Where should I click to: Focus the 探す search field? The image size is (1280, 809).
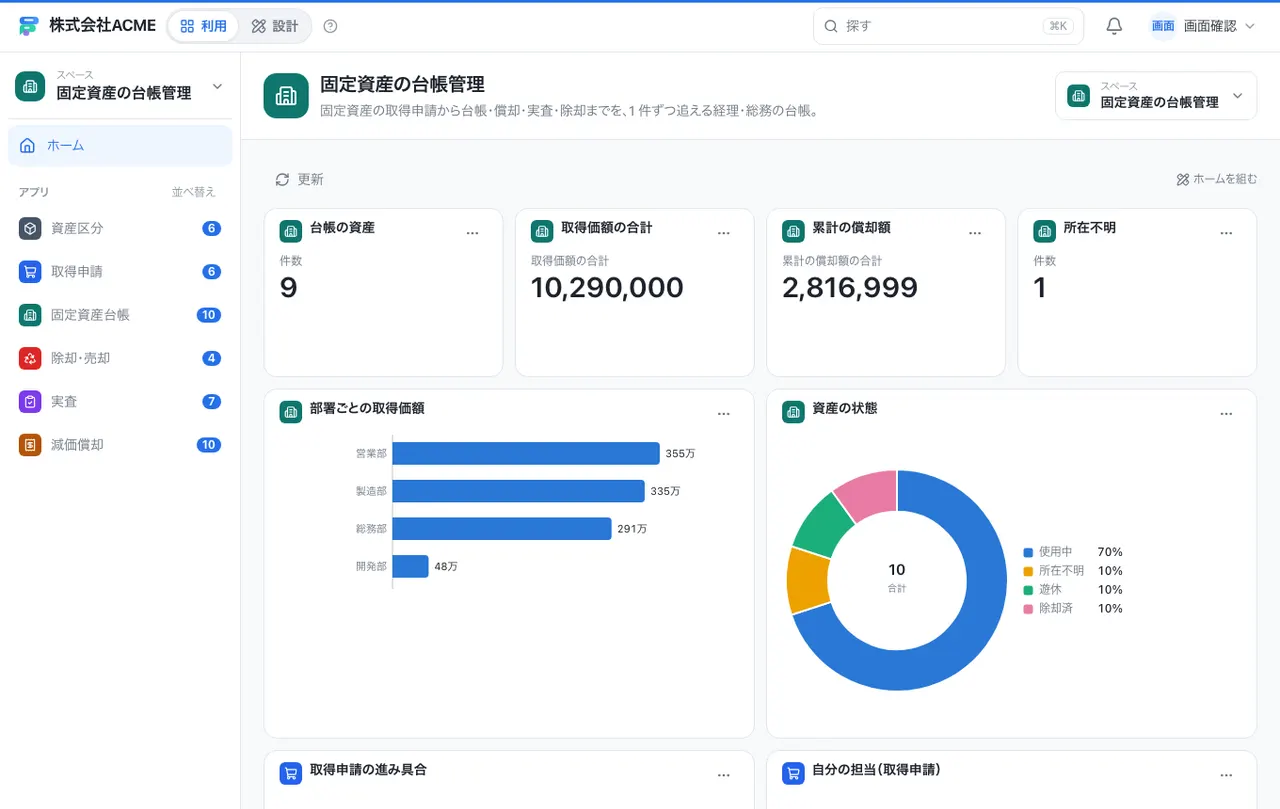(x=948, y=26)
